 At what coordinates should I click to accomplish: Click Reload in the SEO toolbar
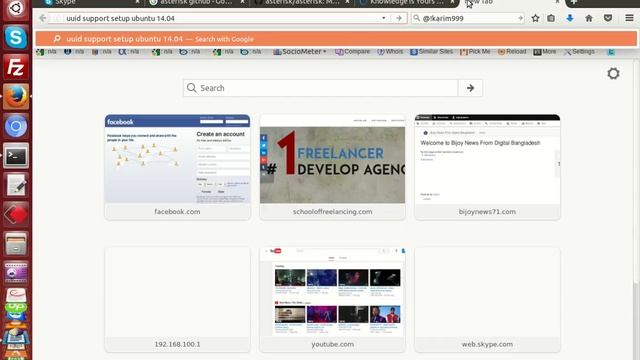click(x=512, y=52)
